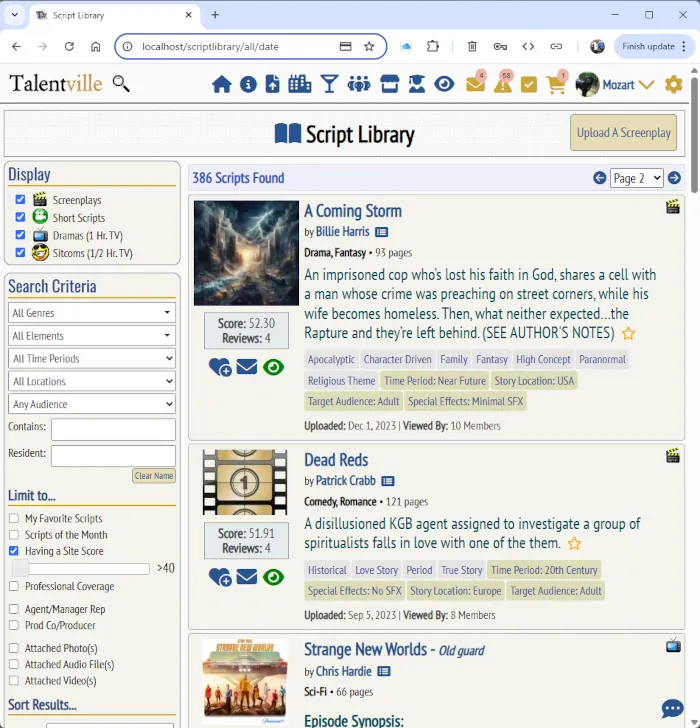Open the Dead Reds script title link
This screenshot has width=700, height=728.
(x=336, y=460)
